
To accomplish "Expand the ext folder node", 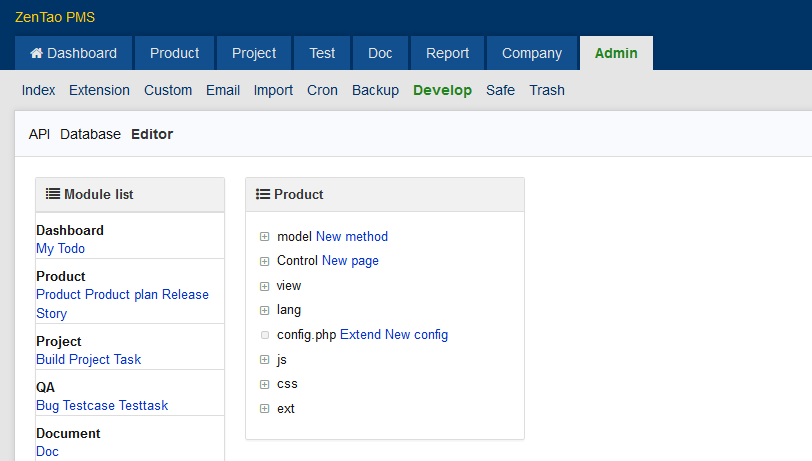I will [x=265, y=408].
